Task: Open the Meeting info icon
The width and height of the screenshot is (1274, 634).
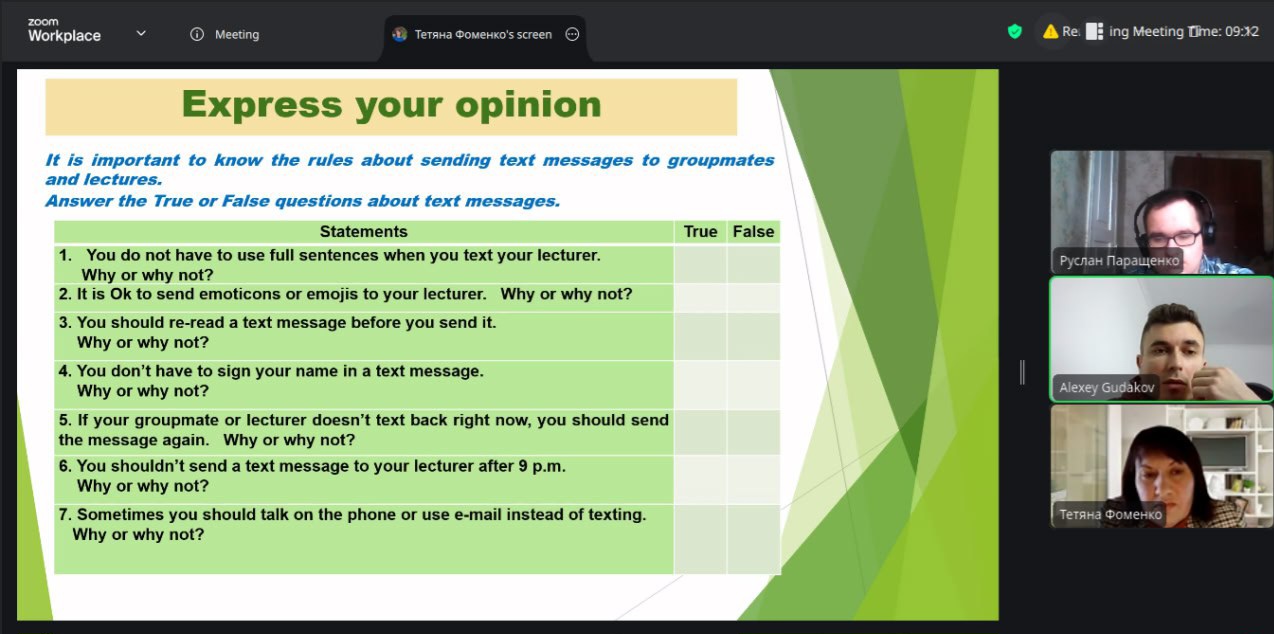Action: click(197, 34)
